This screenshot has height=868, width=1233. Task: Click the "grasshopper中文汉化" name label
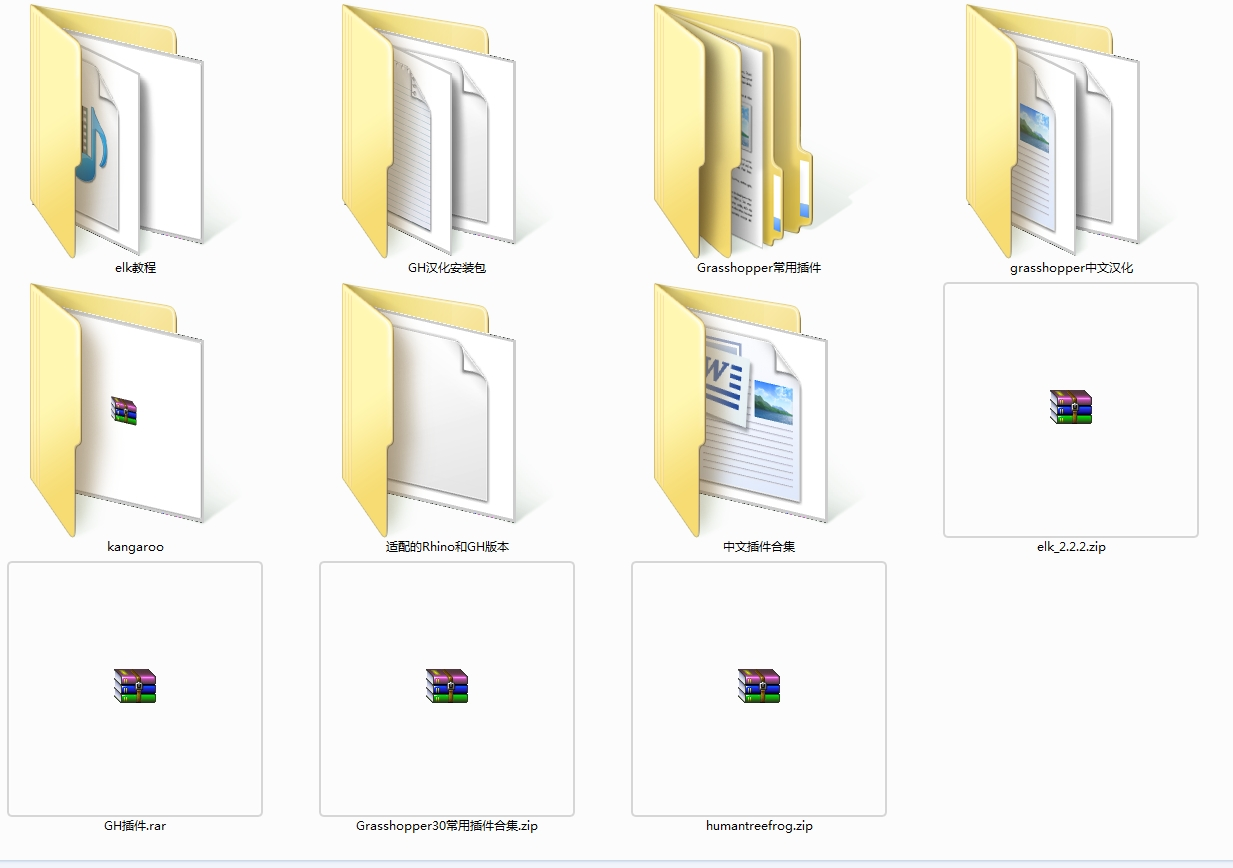pos(1071,268)
